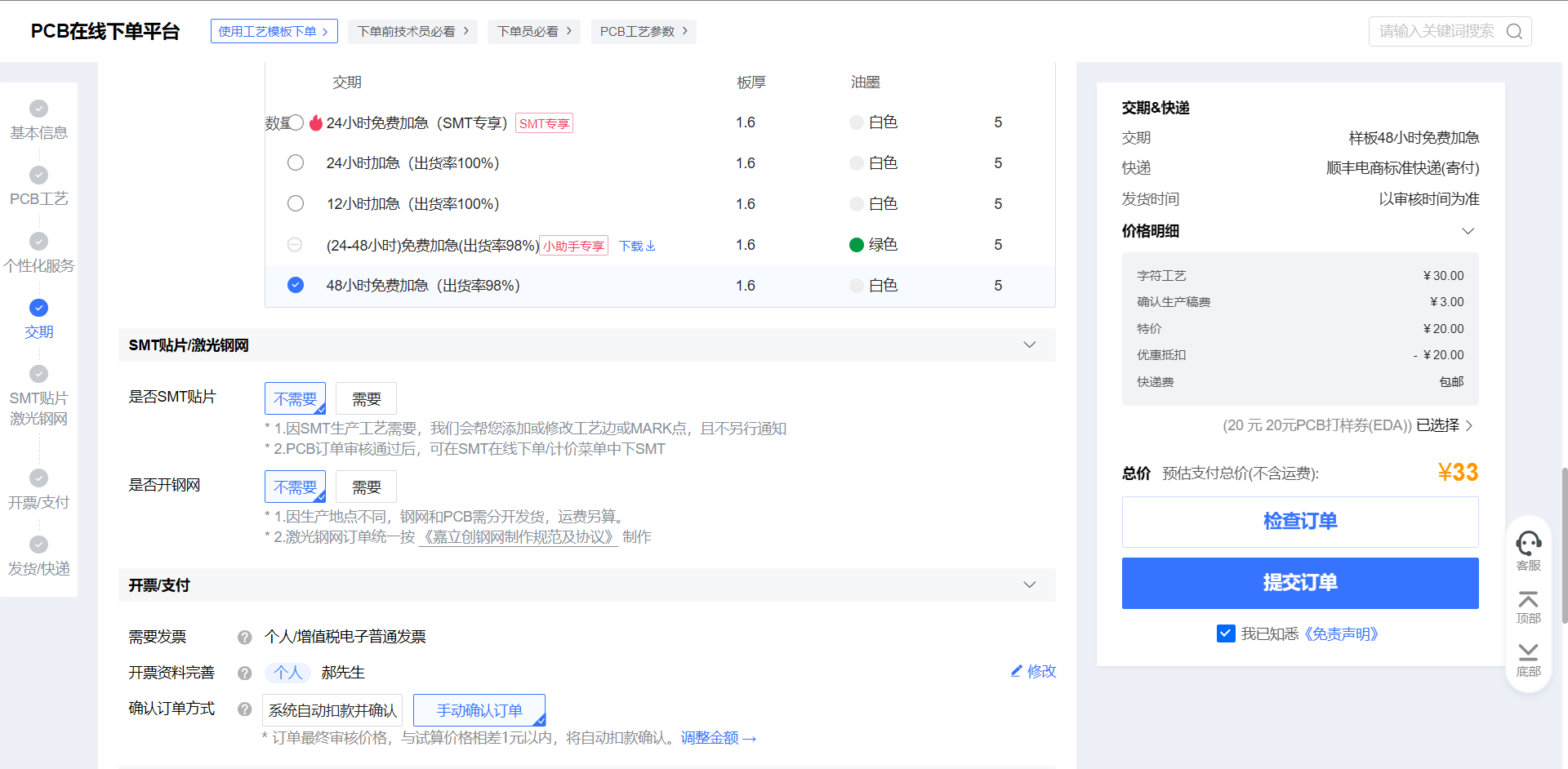Collapse the SMT贴片/激光钢网 section chevron

click(1030, 344)
